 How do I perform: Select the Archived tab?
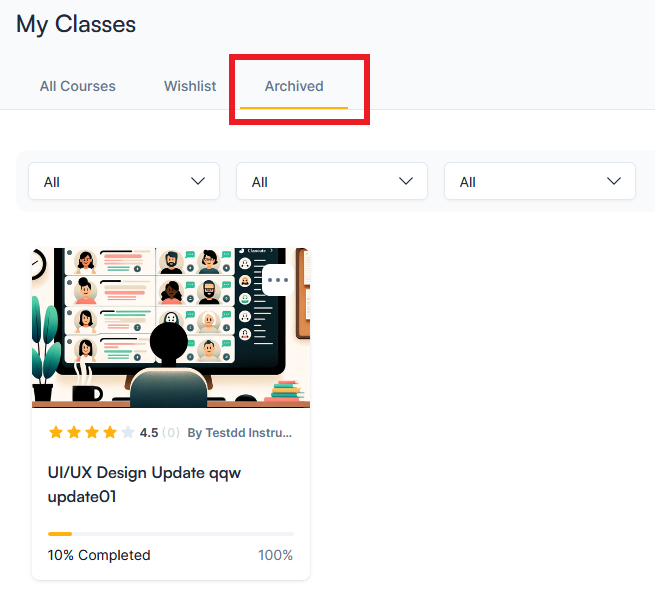(x=294, y=86)
